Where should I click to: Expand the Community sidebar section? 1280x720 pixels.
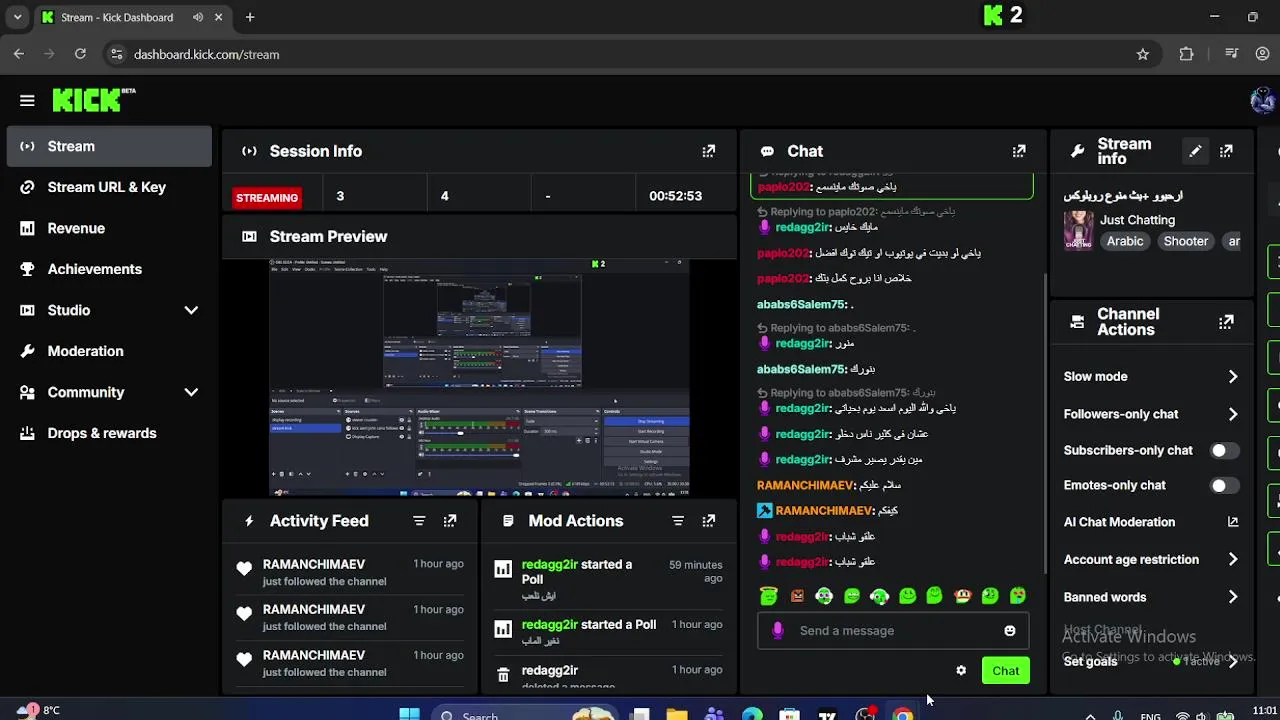click(x=191, y=392)
